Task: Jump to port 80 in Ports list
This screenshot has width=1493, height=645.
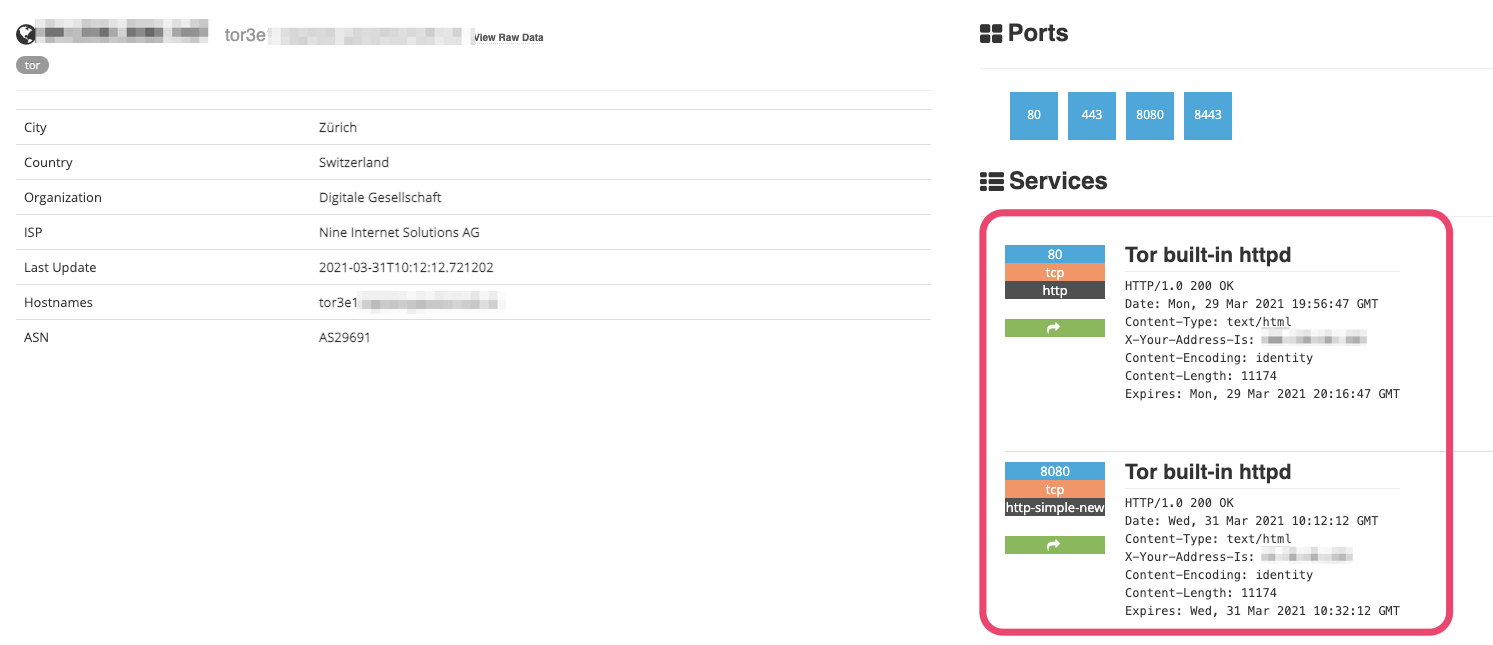Action: pos(1033,115)
